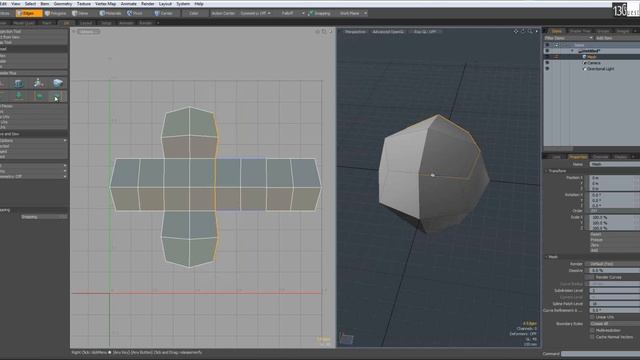Screen dimensions: 640x360
Task: Click the pan icon in UV viewport corner
Action: point(318,31)
